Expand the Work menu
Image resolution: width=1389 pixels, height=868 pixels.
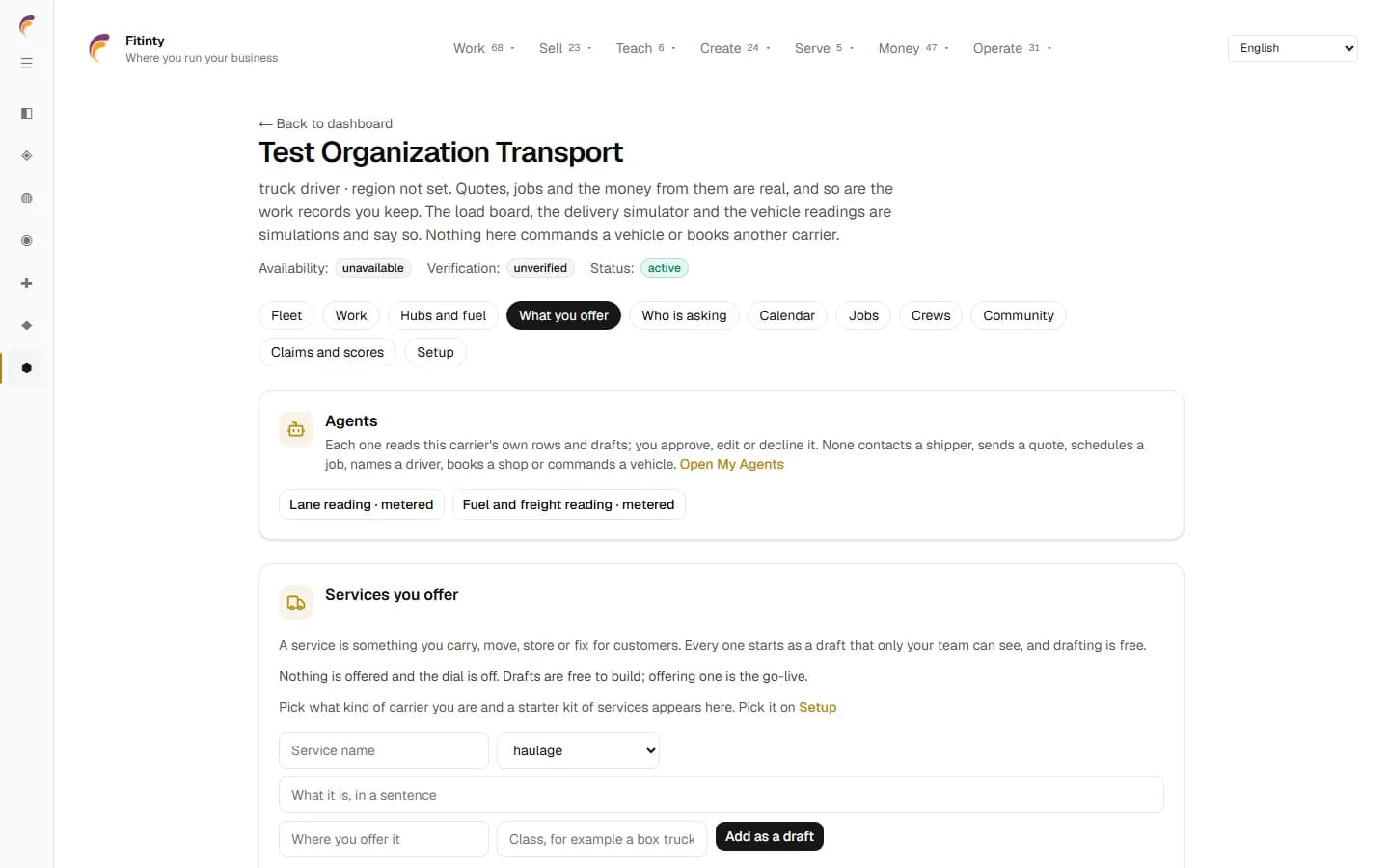pyautogui.click(x=484, y=48)
